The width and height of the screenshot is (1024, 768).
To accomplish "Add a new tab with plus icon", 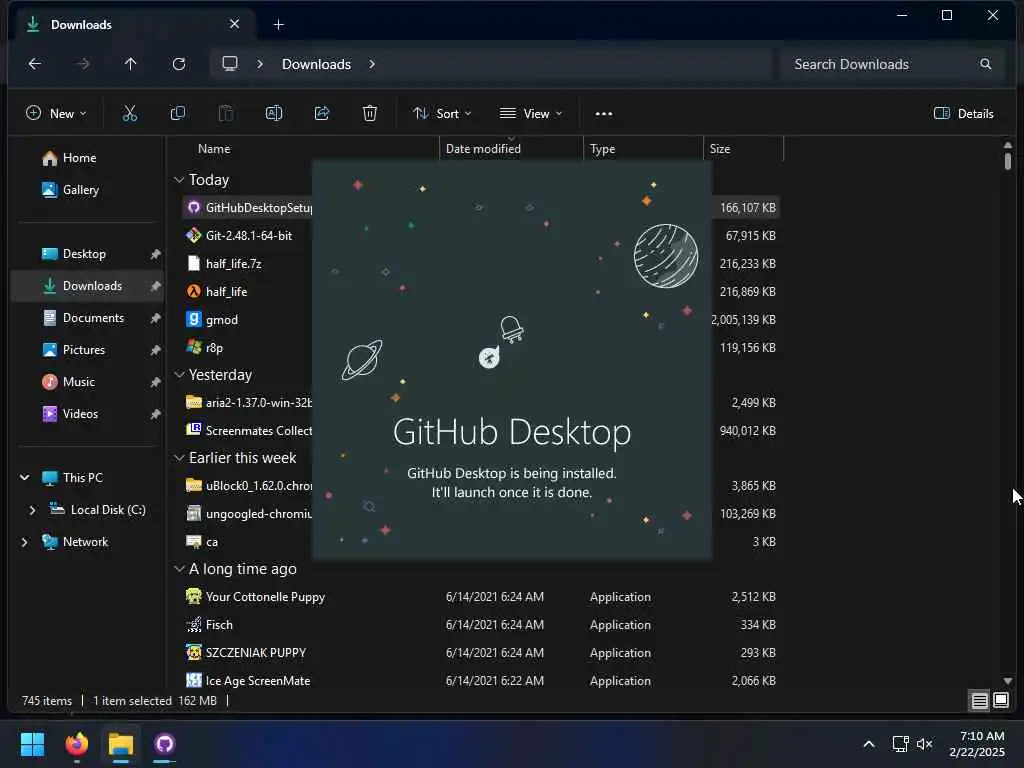I will click(x=279, y=25).
